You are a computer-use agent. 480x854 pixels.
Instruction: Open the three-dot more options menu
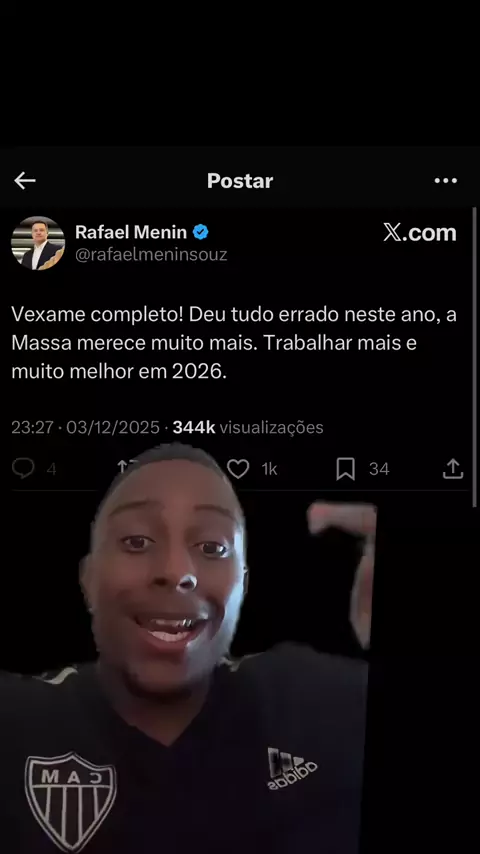pyautogui.click(x=446, y=181)
